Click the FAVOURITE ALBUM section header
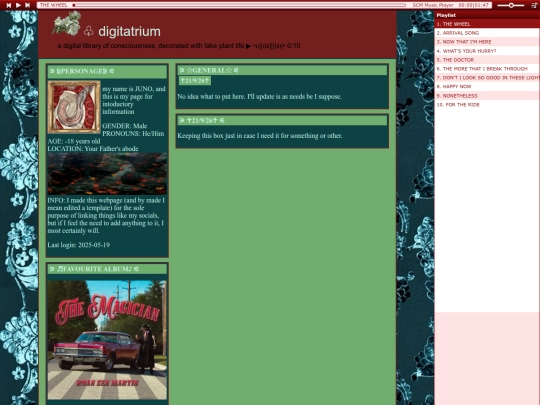The width and height of the screenshot is (540, 405). [x=107, y=269]
